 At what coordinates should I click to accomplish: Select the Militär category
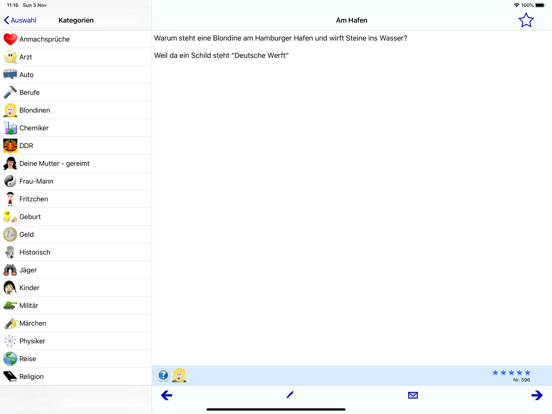click(76, 305)
